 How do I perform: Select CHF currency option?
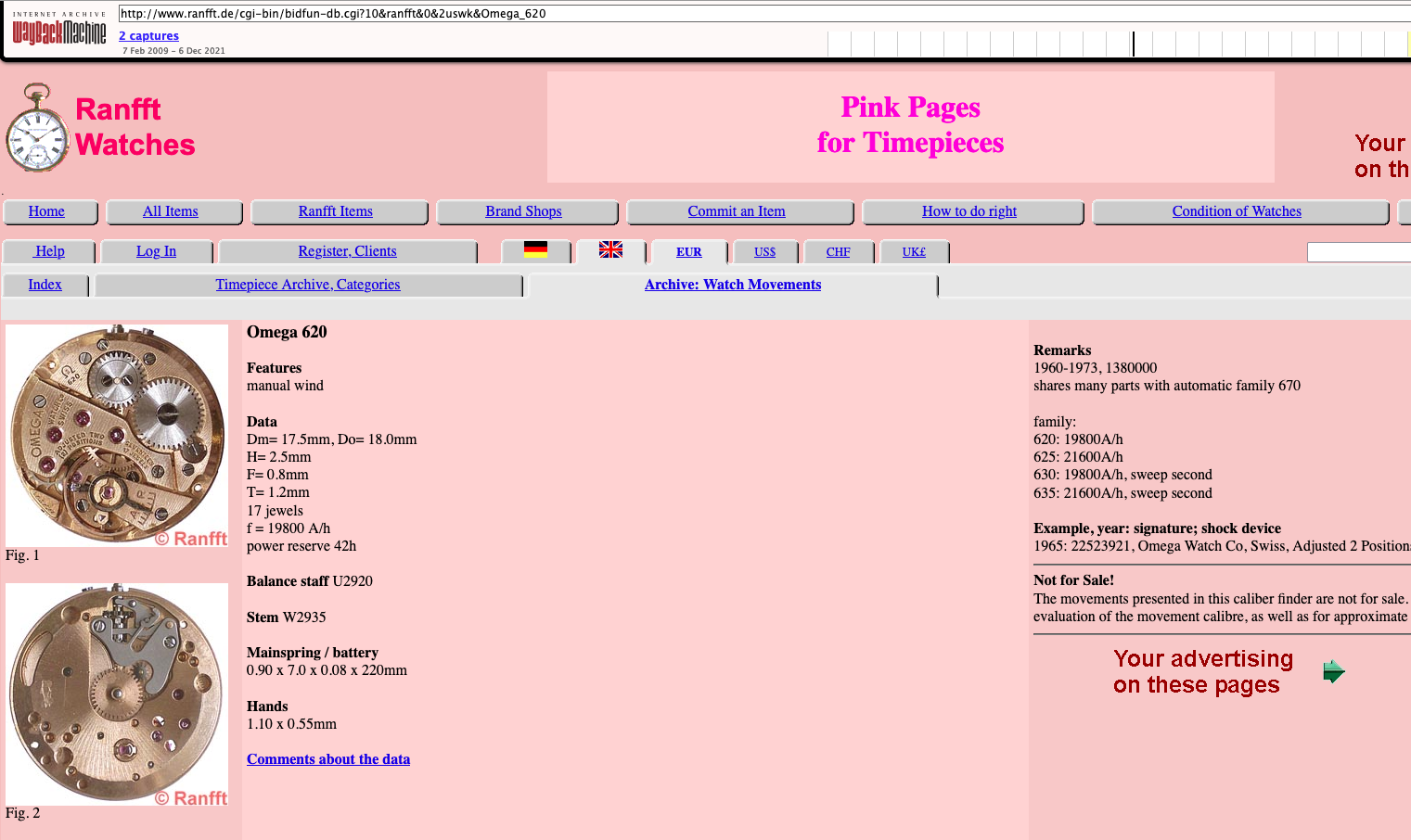pyautogui.click(x=838, y=252)
